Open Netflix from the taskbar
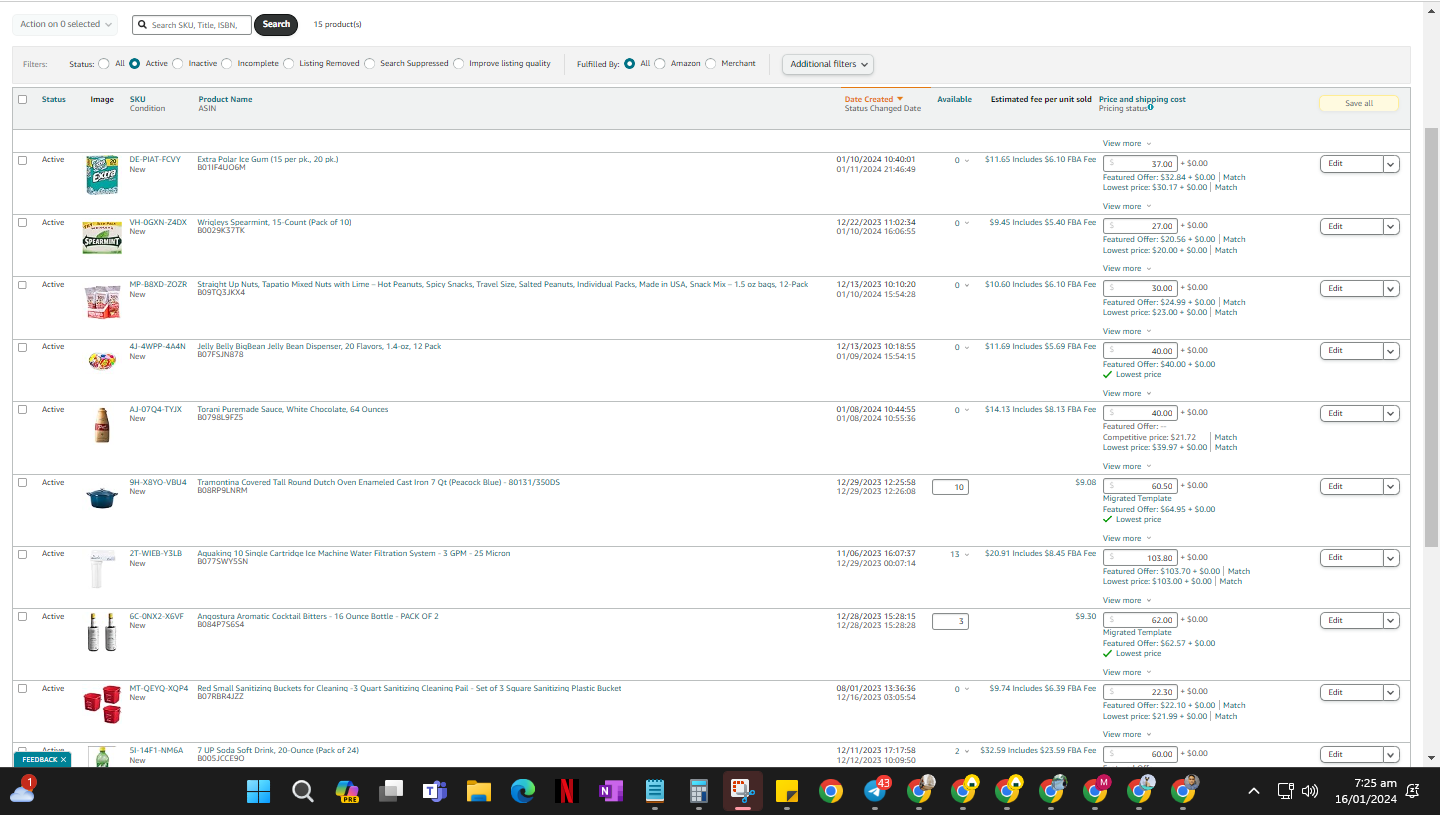Screen dimensions: 1440x815 click(x=566, y=792)
